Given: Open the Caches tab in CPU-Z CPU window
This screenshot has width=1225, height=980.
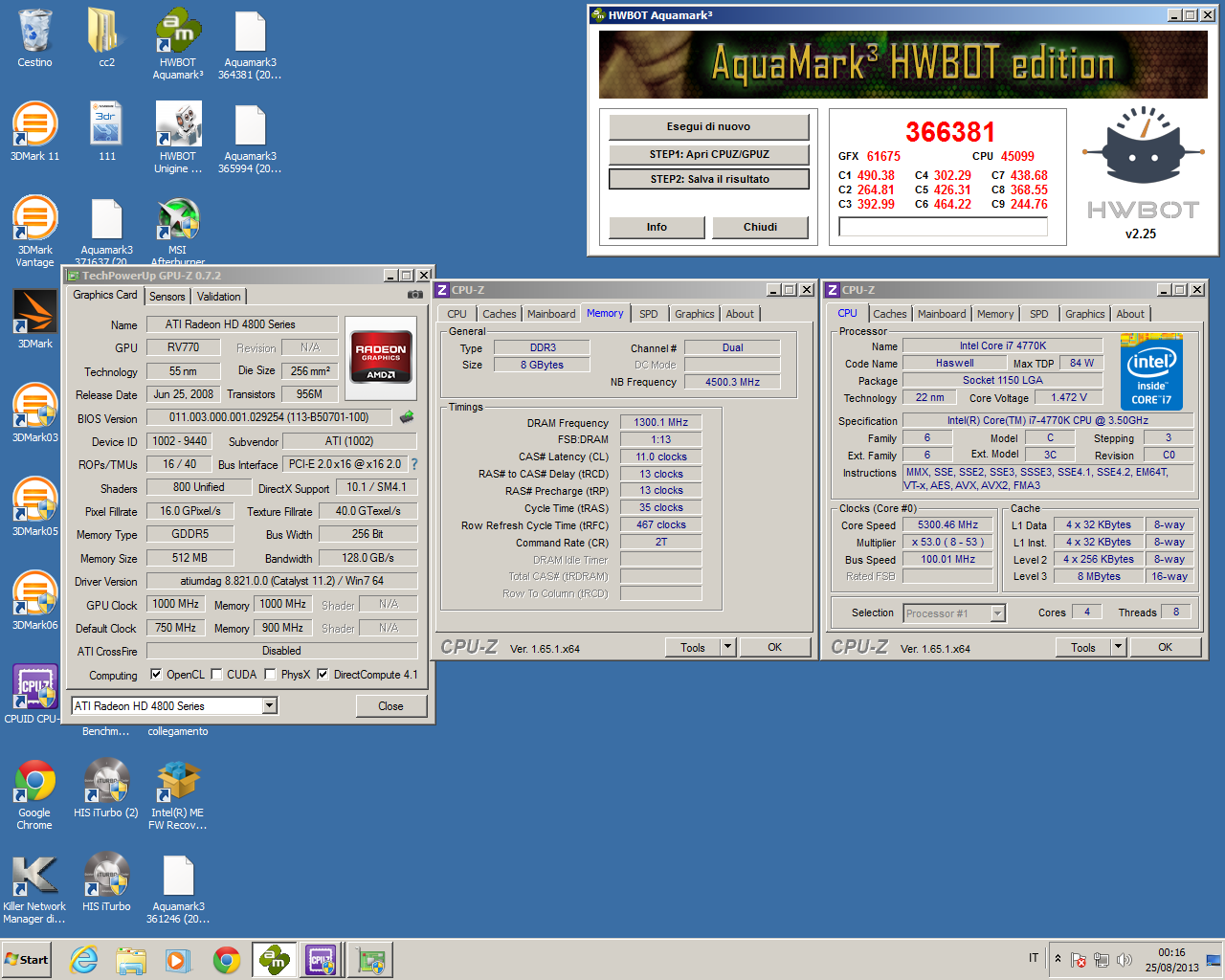Looking at the screenshot, I should 890,314.
